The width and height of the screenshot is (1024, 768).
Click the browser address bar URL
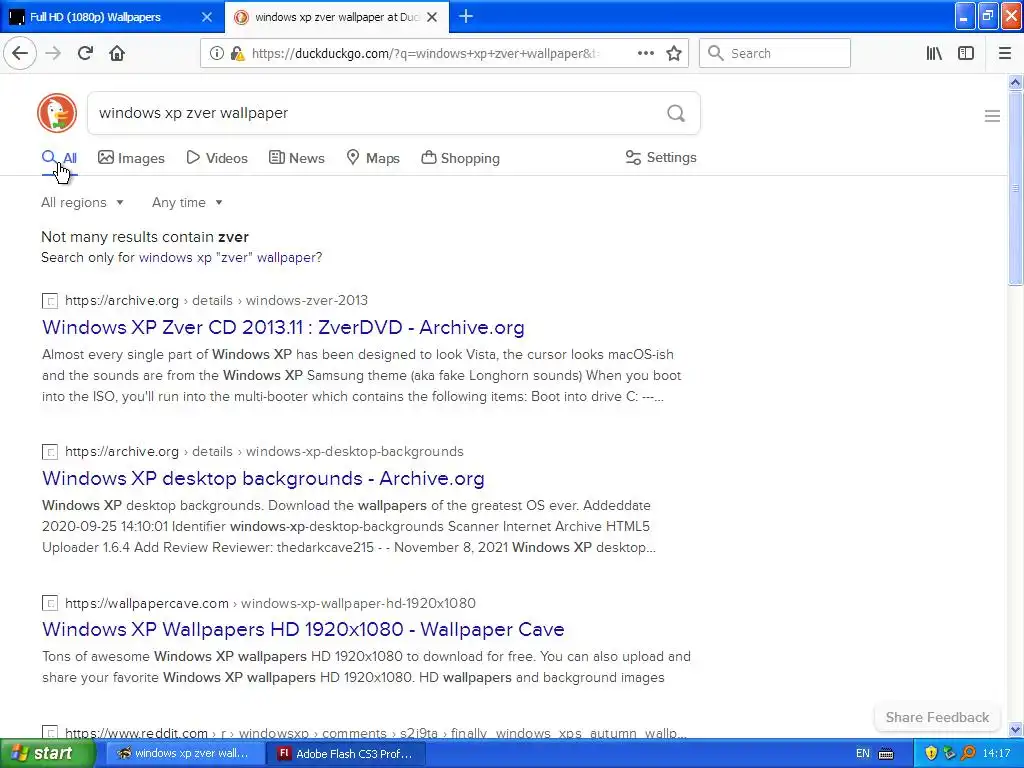[x=424, y=54]
